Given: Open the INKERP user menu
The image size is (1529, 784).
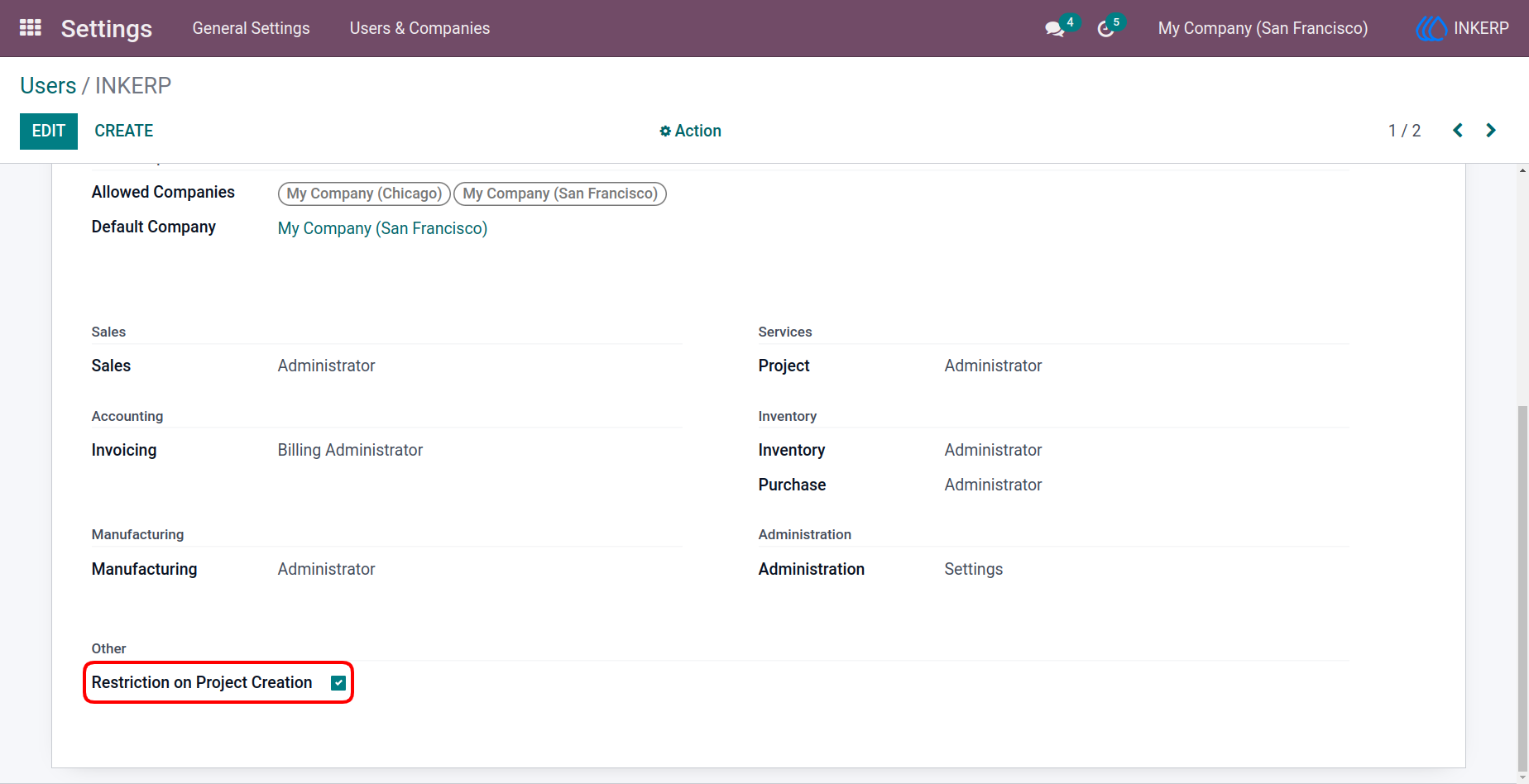Looking at the screenshot, I should 1463,28.
